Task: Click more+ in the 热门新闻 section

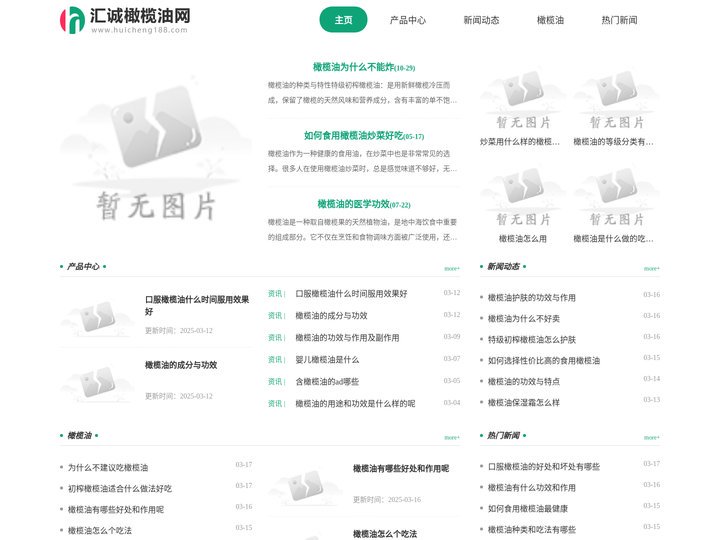Action: click(652, 438)
